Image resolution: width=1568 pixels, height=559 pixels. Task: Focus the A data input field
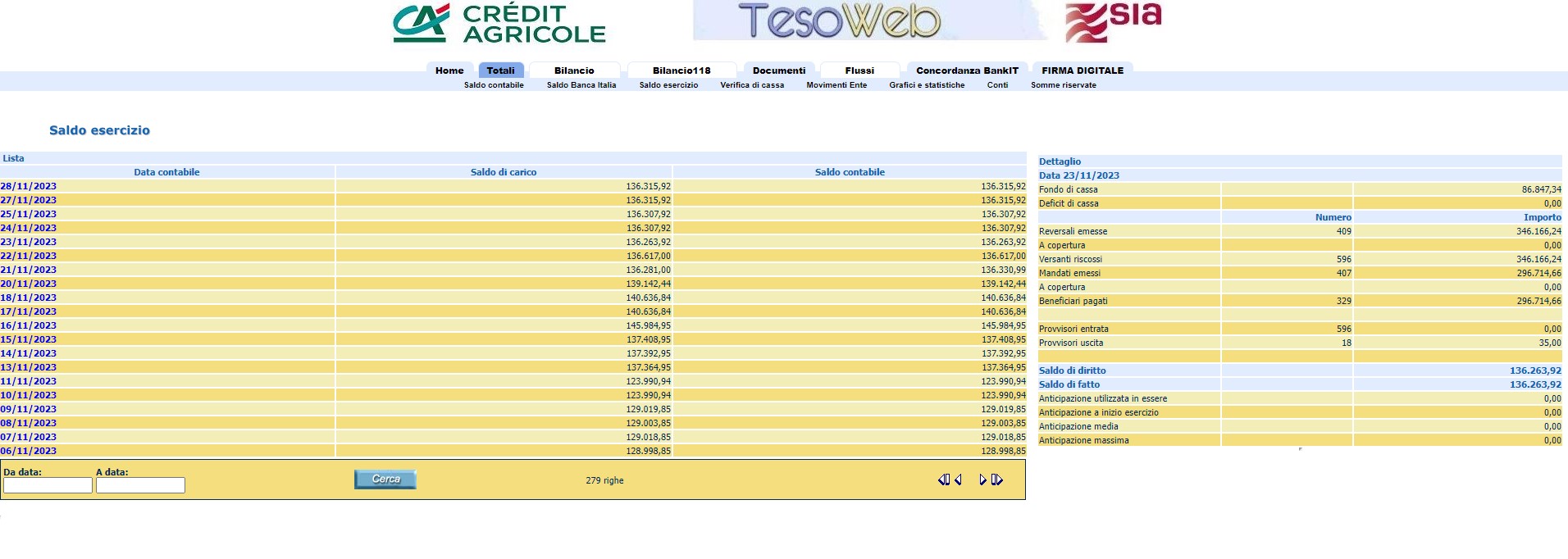click(140, 485)
